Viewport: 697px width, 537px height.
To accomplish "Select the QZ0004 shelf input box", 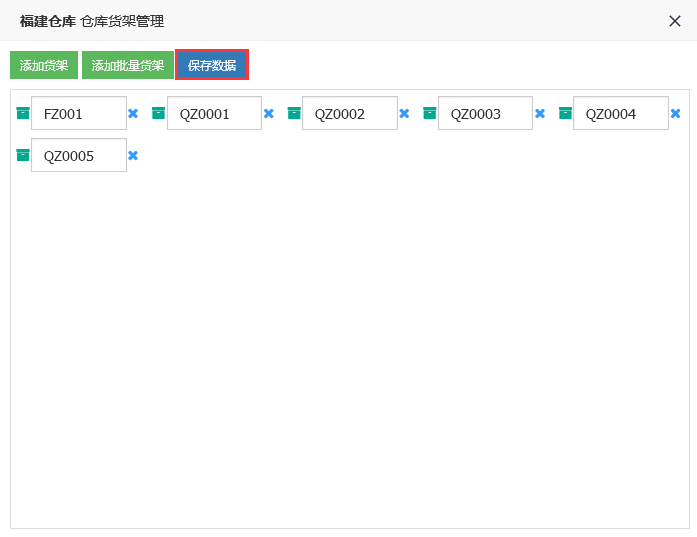I will click(621, 113).
